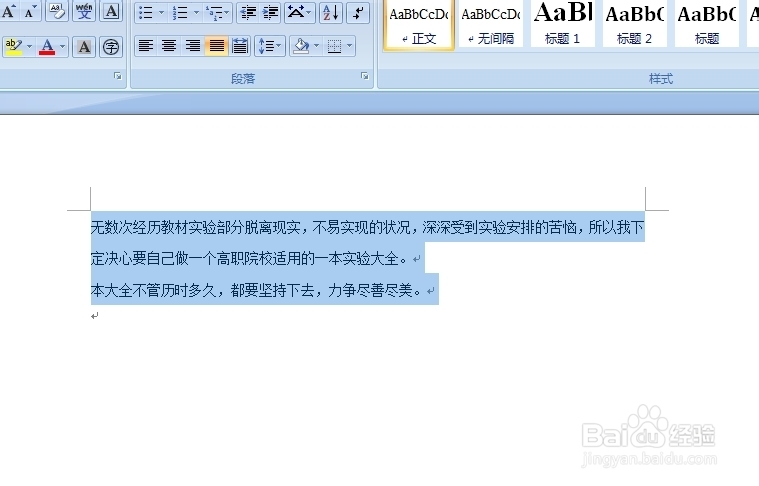
Task: Select the 正文 style
Action: (x=419, y=24)
